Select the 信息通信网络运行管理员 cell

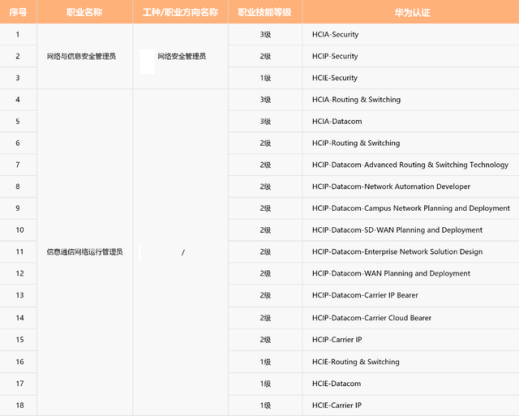point(85,252)
